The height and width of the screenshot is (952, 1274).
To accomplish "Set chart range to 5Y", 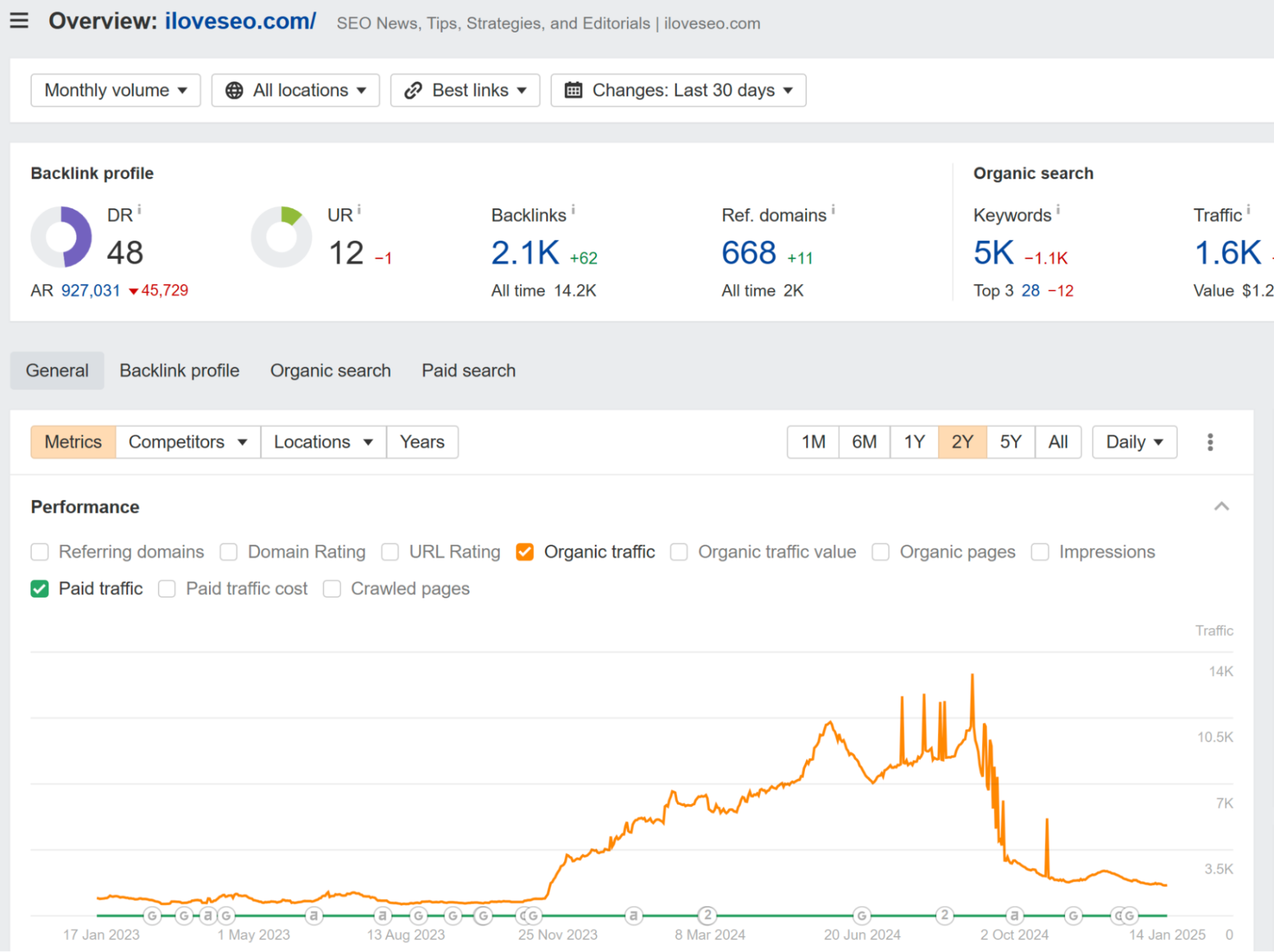I will [1011, 442].
